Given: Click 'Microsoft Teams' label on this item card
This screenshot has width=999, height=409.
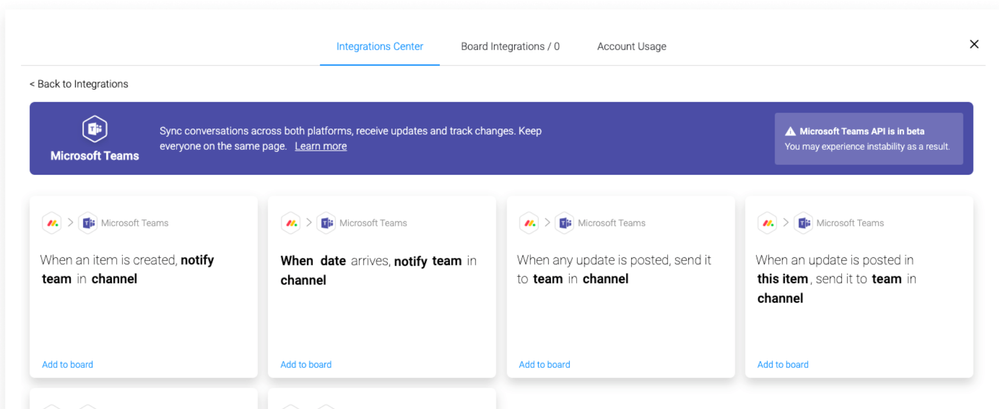Looking at the screenshot, I should (850, 223).
